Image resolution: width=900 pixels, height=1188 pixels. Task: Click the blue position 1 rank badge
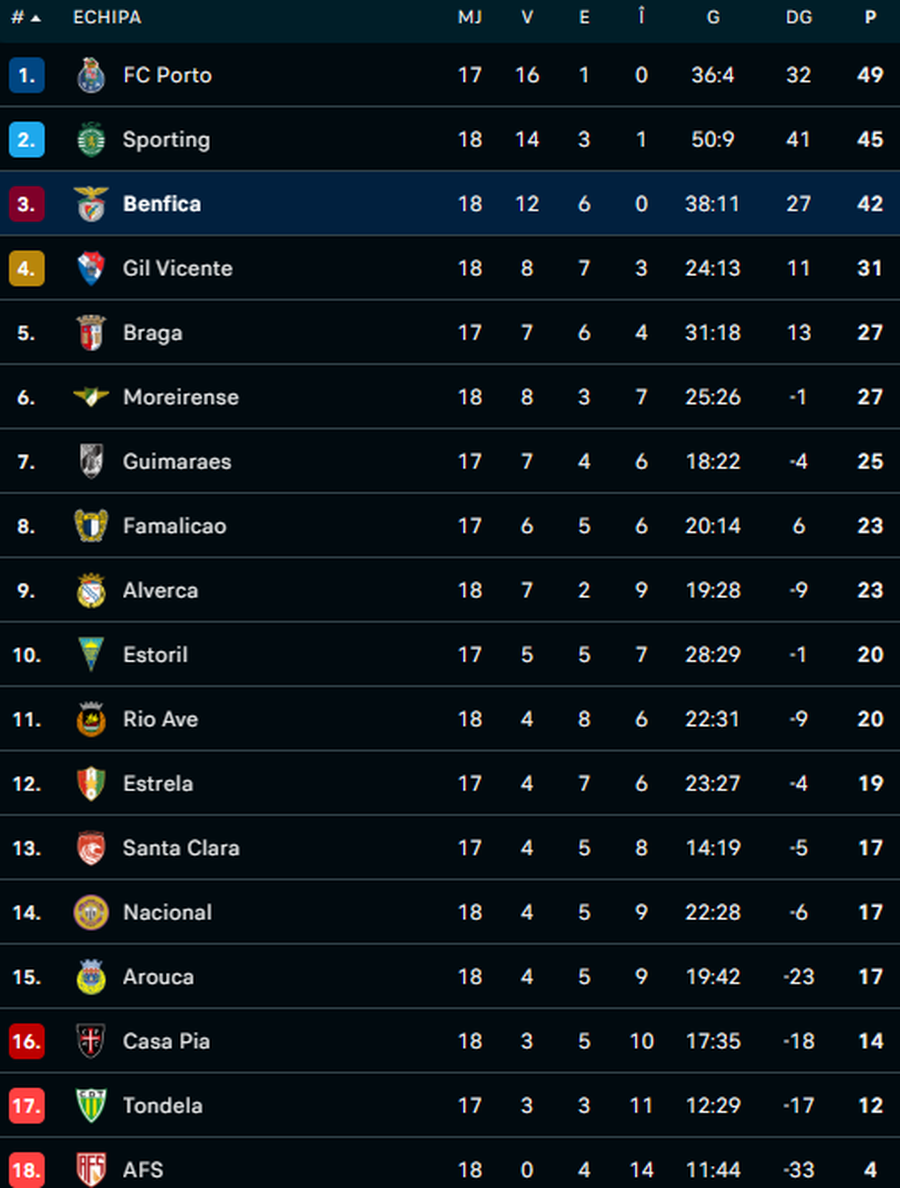coord(26,75)
